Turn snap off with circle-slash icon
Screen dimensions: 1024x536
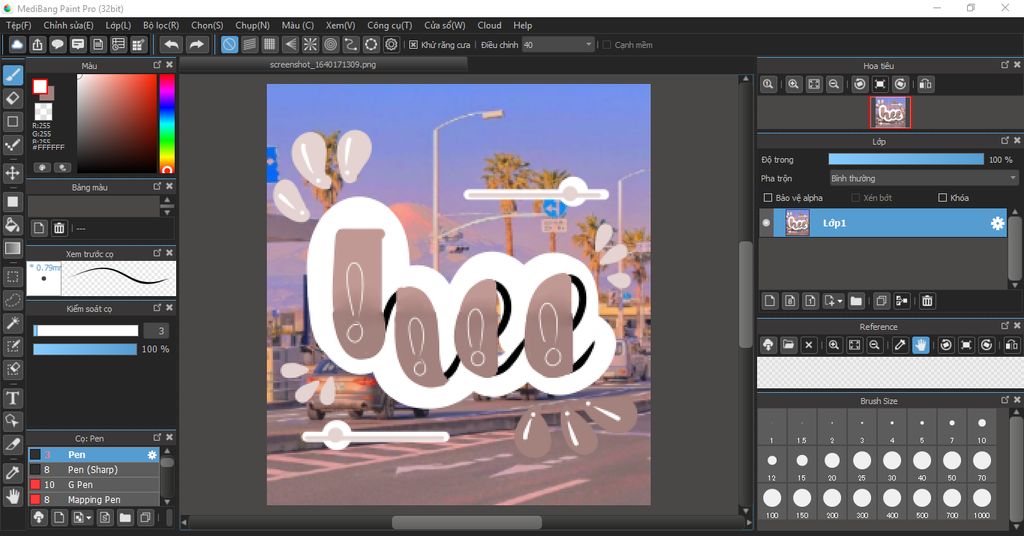(x=229, y=44)
